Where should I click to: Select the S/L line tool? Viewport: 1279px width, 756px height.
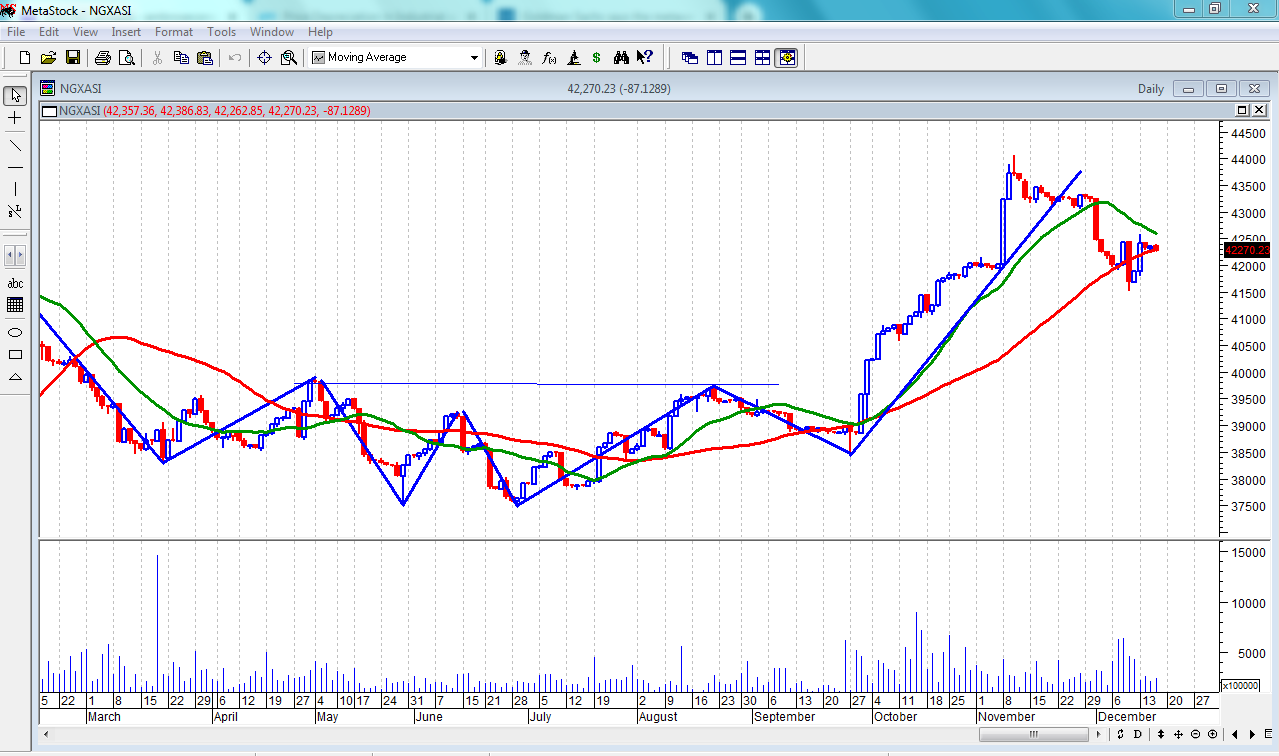click(x=15, y=212)
